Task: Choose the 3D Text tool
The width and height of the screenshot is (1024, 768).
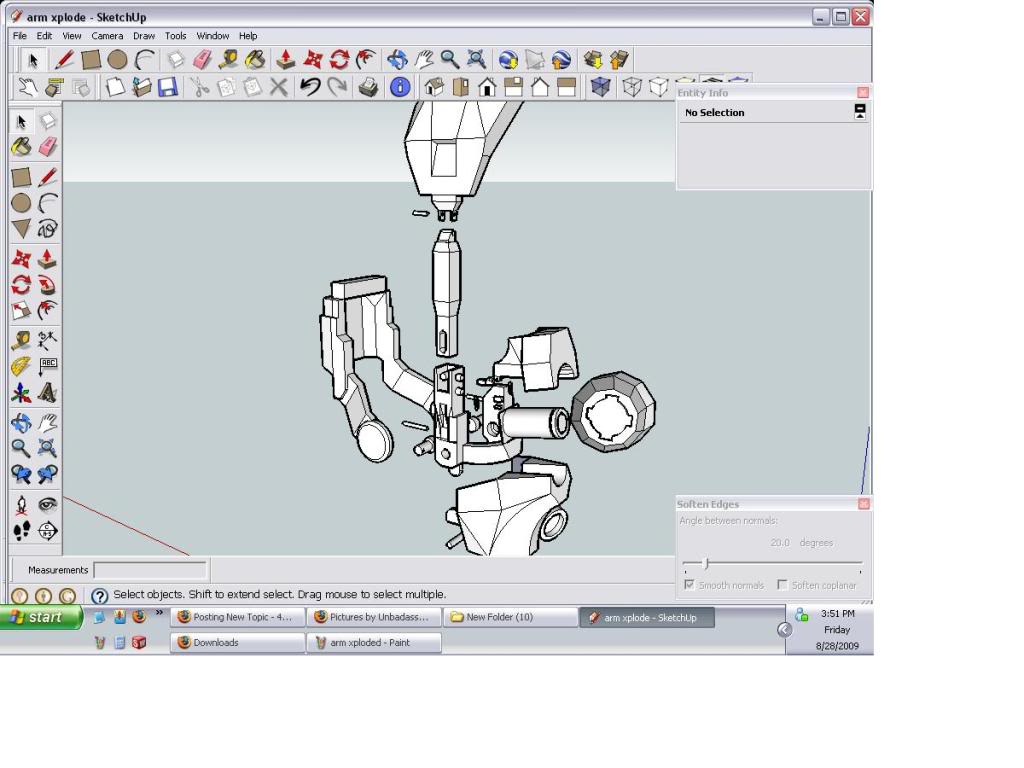Action: 47,392
